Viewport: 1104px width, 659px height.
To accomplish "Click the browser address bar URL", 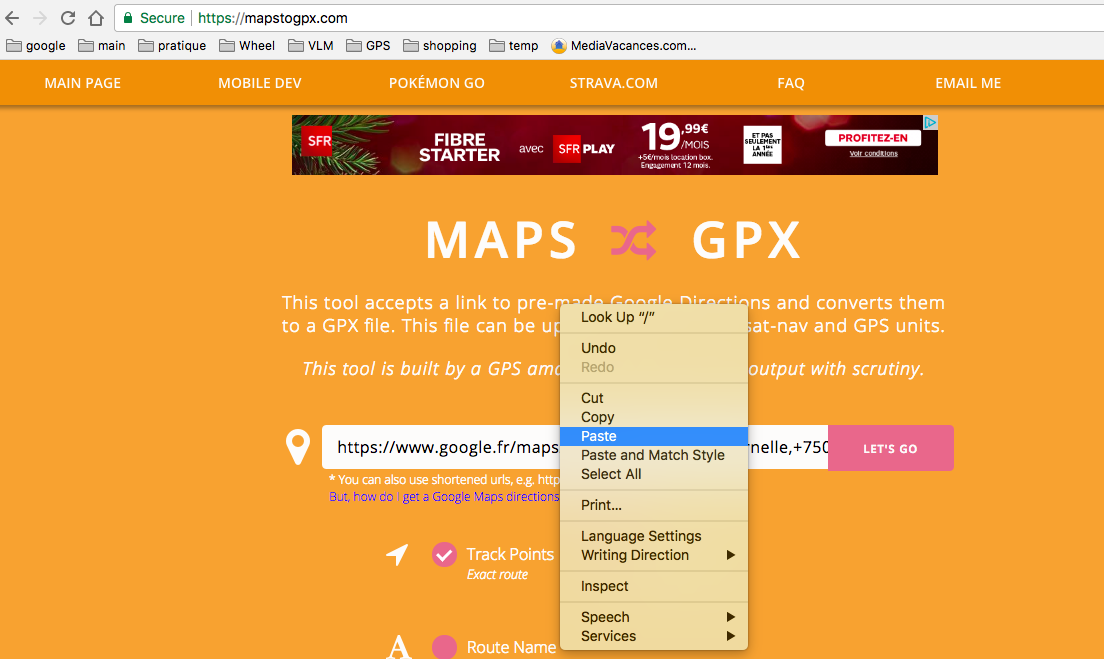I will tap(272, 18).
